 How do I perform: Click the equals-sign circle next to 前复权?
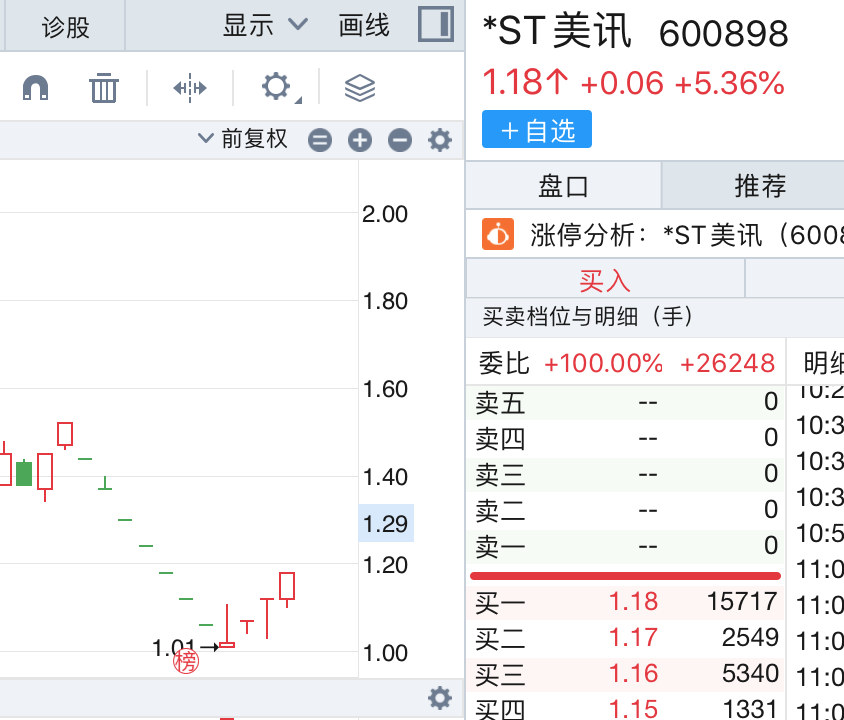[x=320, y=140]
